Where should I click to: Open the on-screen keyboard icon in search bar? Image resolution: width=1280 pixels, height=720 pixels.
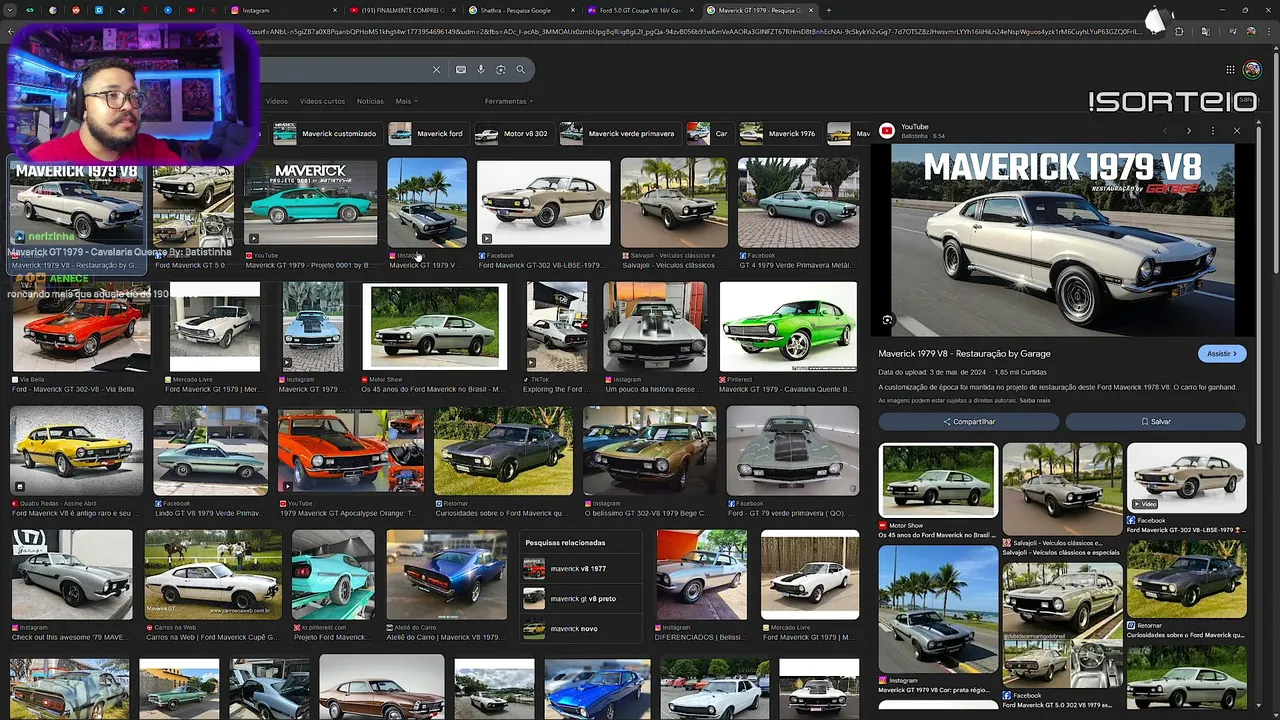pyautogui.click(x=460, y=70)
